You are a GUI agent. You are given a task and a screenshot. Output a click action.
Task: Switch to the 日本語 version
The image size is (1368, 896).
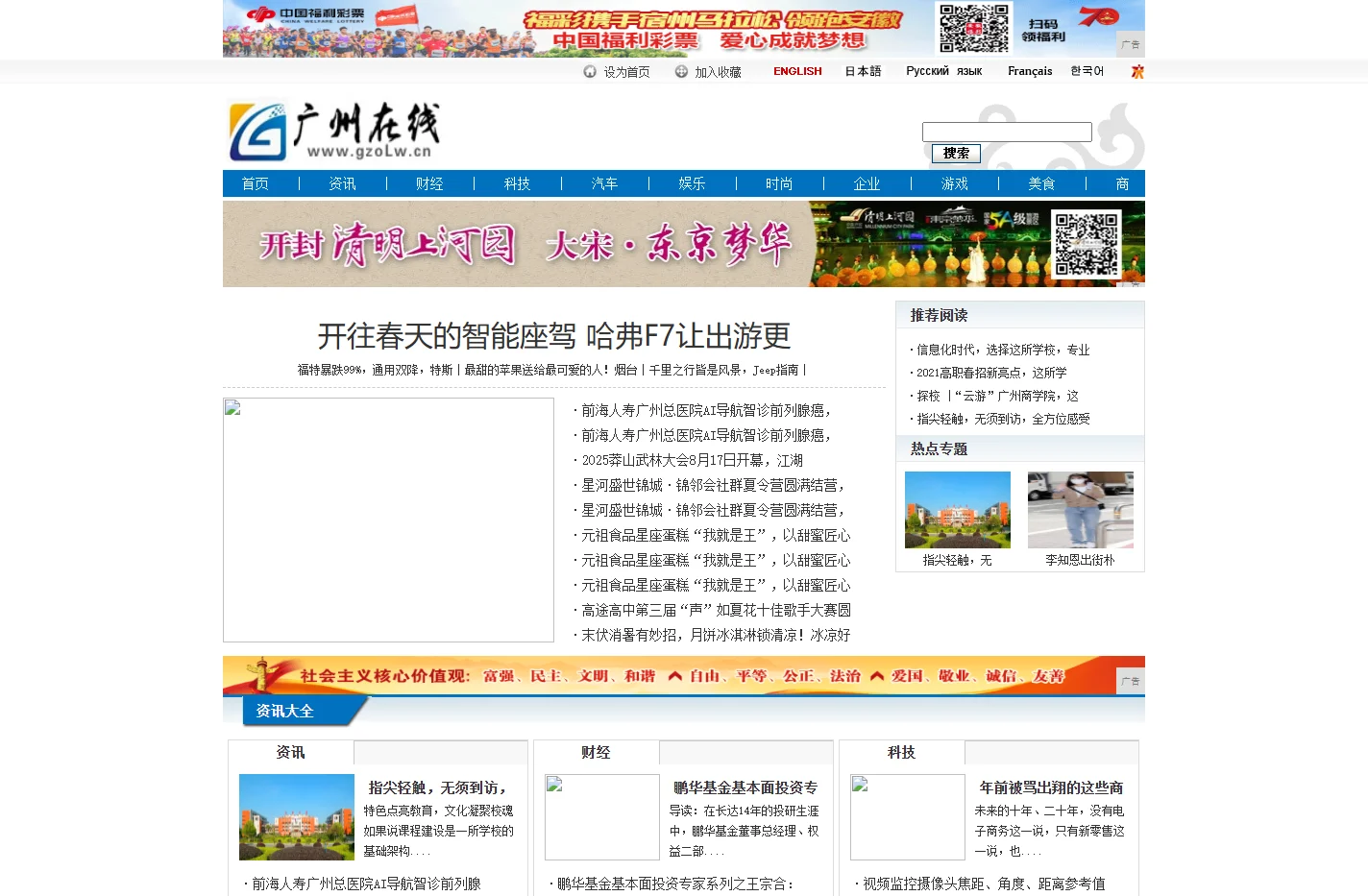click(863, 71)
